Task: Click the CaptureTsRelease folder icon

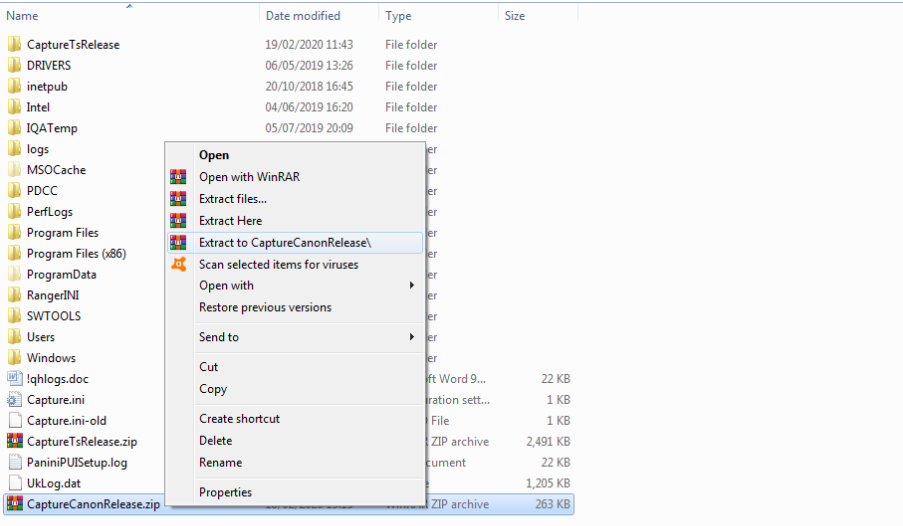Action: pos(14,44)
